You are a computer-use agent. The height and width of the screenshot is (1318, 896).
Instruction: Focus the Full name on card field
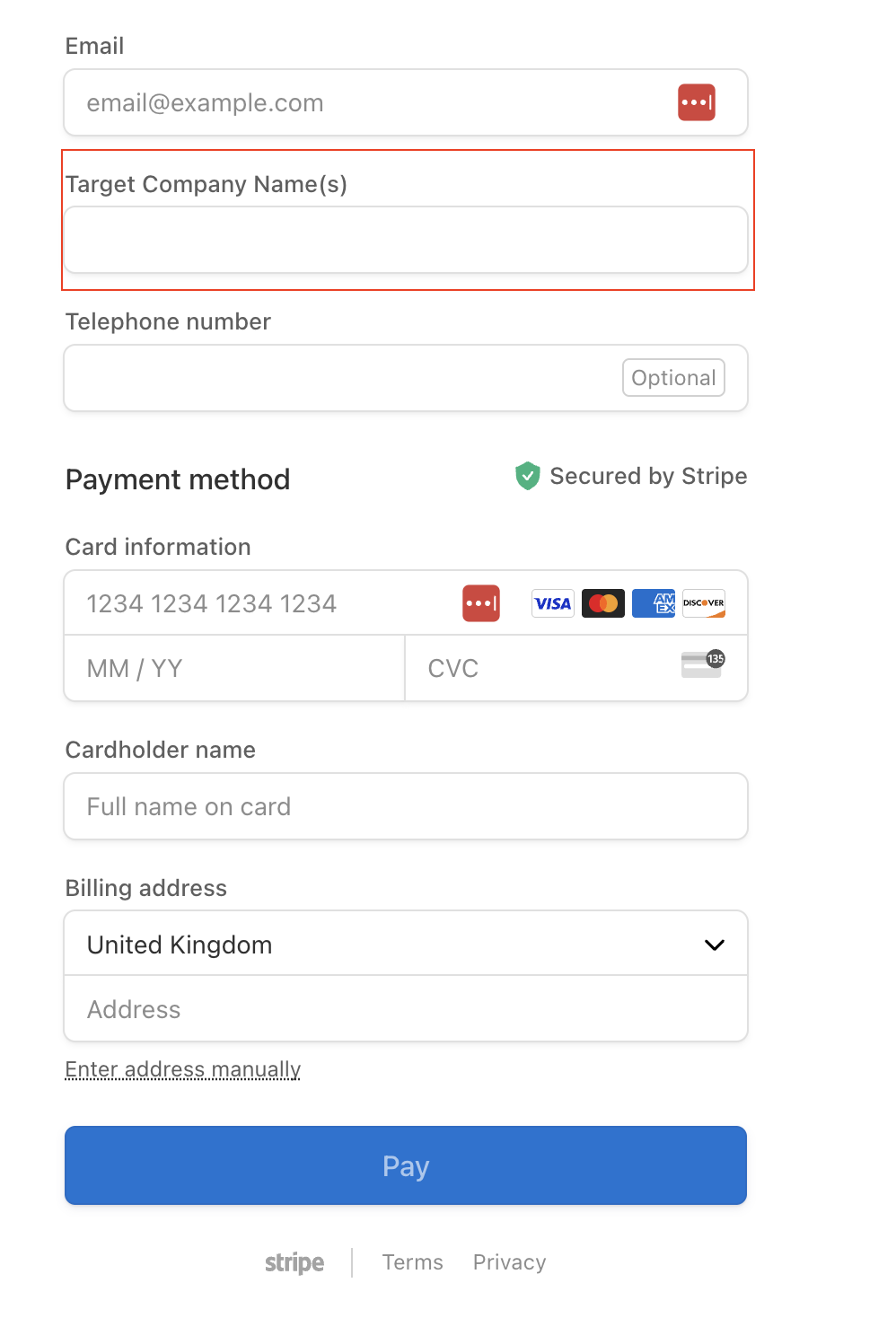[406, 806]
